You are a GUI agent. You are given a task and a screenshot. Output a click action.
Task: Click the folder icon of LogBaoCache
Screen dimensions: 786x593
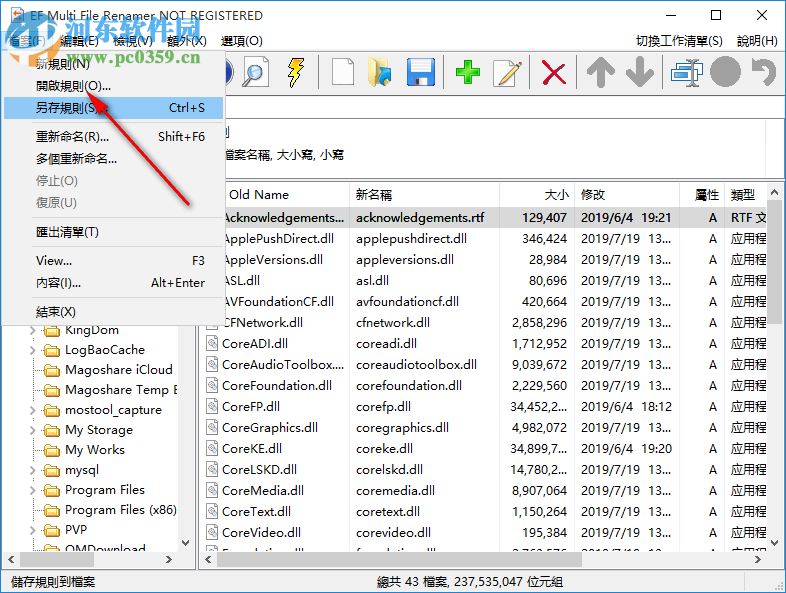pos(52,350)
